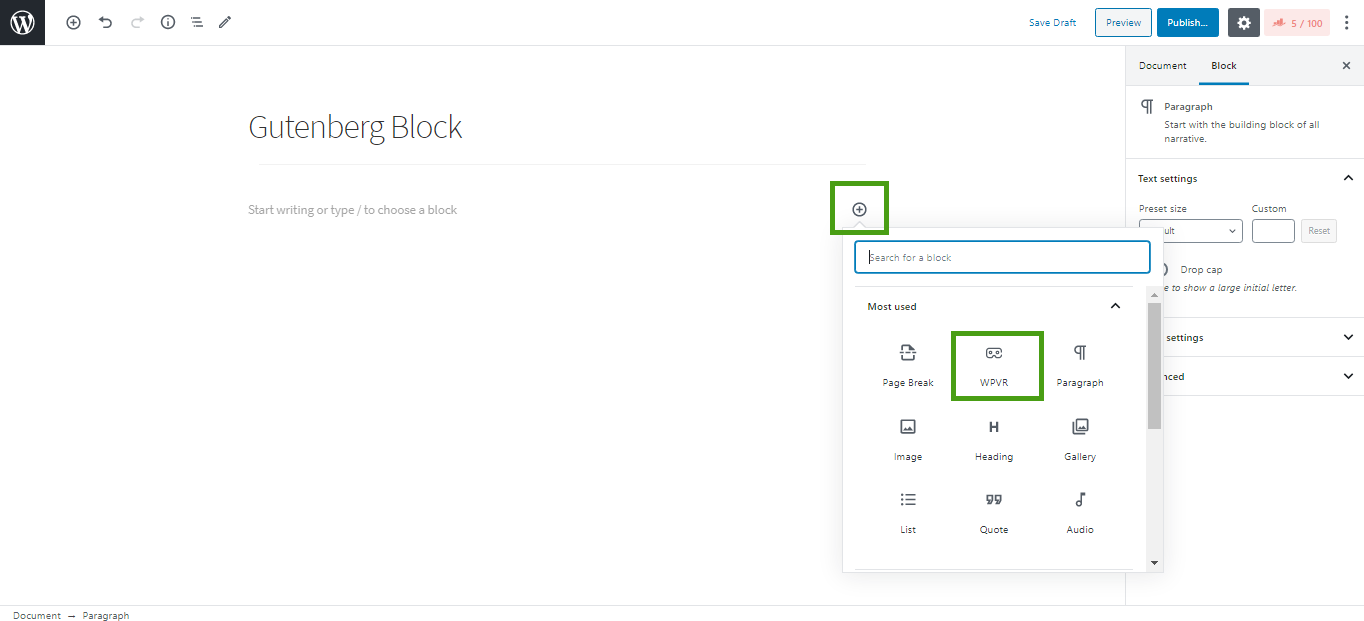Insert a Heading block
Viewport: 1364px width, 621px height.
(x=994, y=439)
